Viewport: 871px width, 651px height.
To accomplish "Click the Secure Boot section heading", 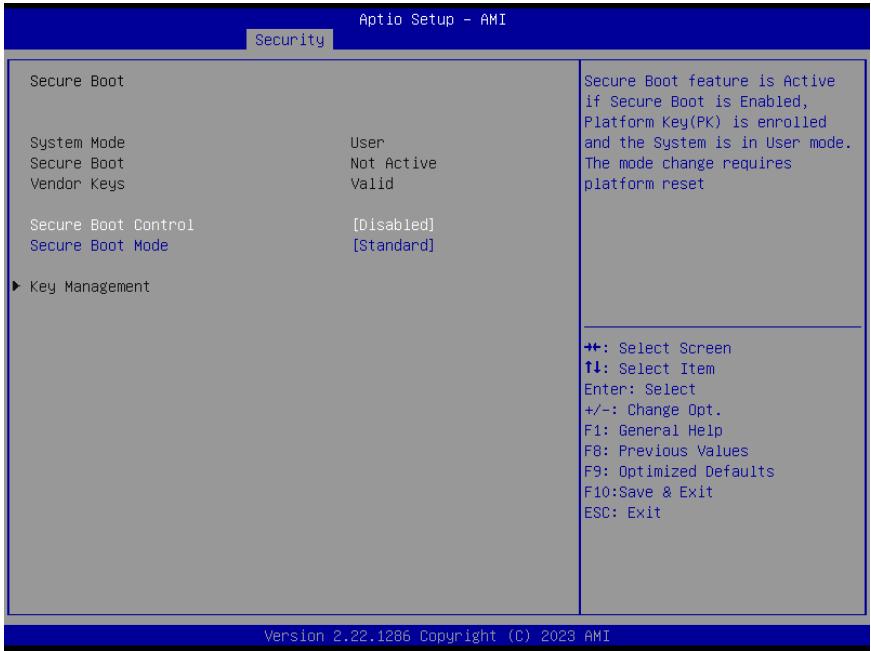I will click(x=77, y=81).
